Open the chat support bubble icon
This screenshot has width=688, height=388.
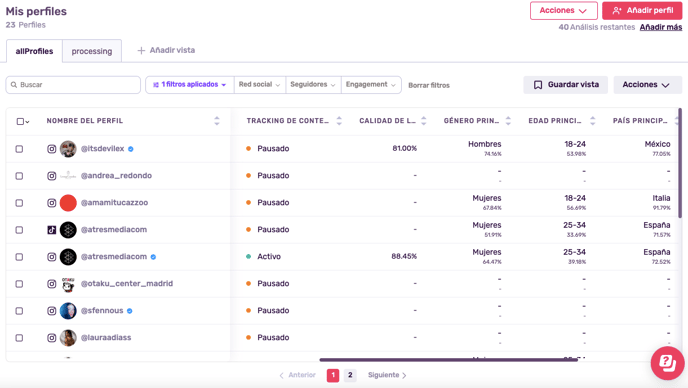(667, 363)
